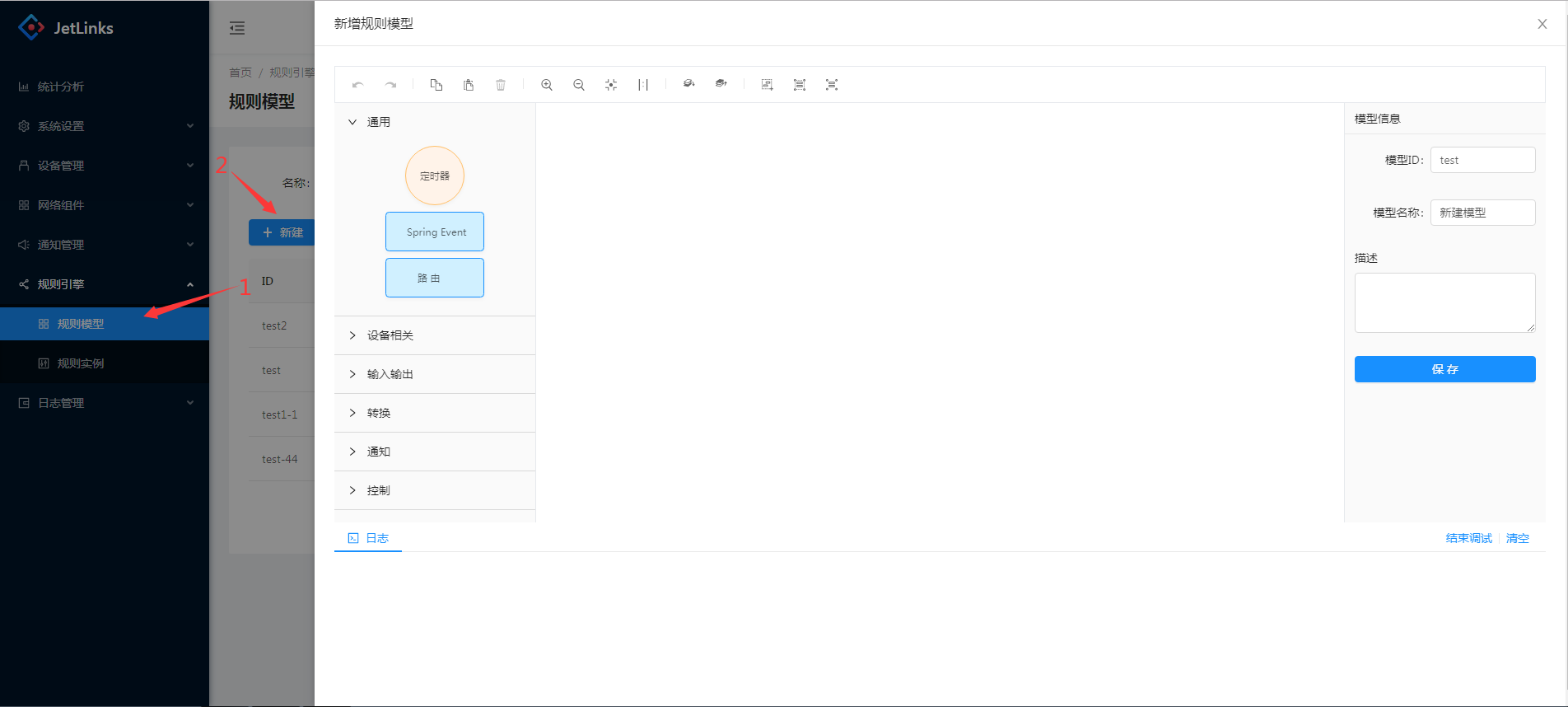Expand the 通知 node category
The image size is (1568, 707).
[x=378, y=452]
